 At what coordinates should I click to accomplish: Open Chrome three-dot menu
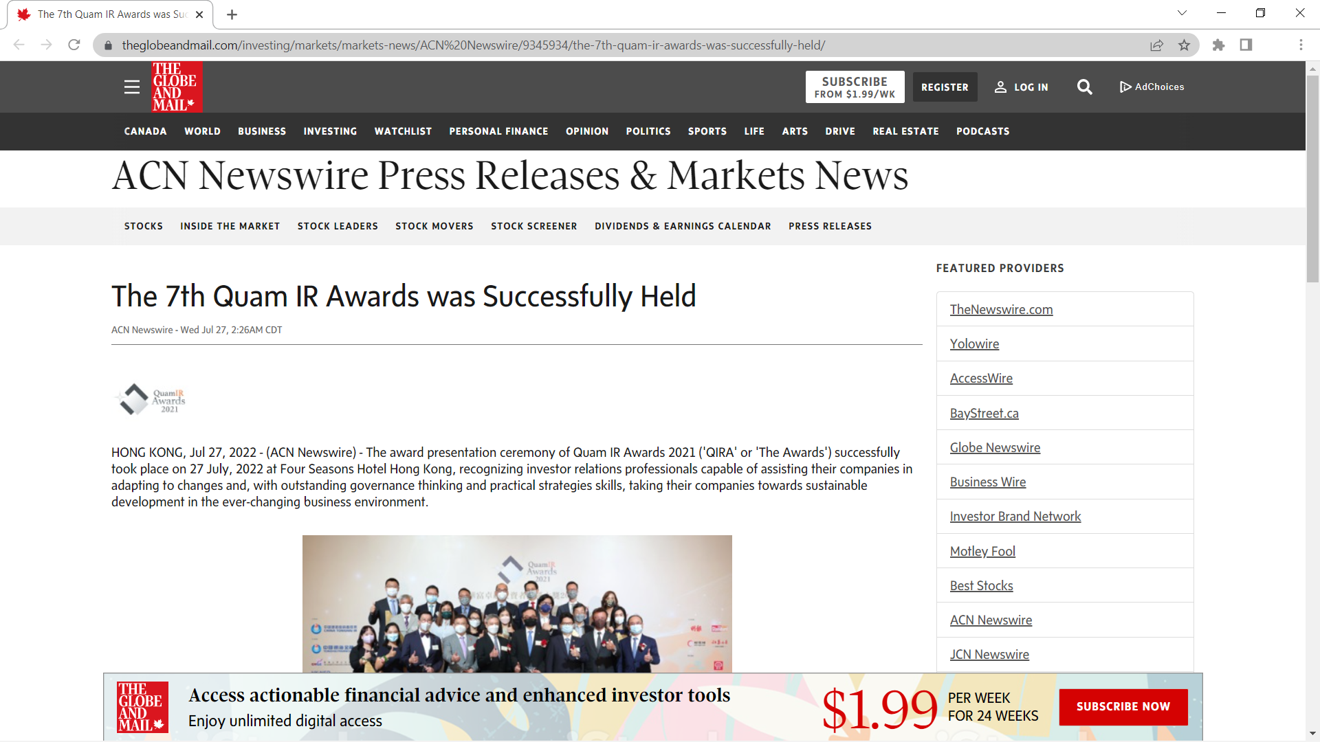[x=1300, y=45]
